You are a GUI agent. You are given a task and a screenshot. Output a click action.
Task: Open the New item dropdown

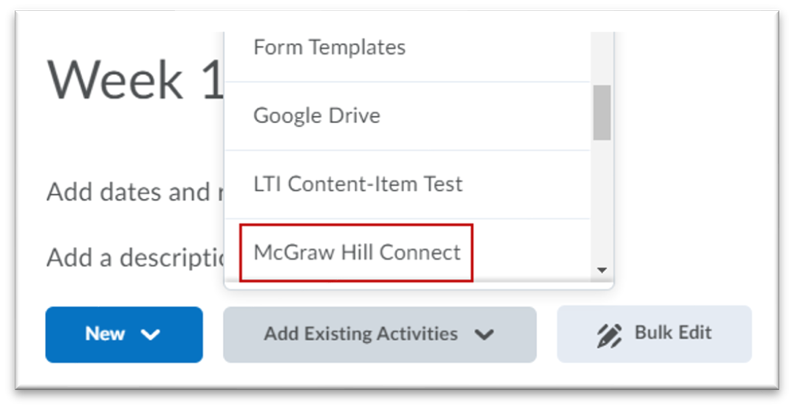tap(123, 334)
